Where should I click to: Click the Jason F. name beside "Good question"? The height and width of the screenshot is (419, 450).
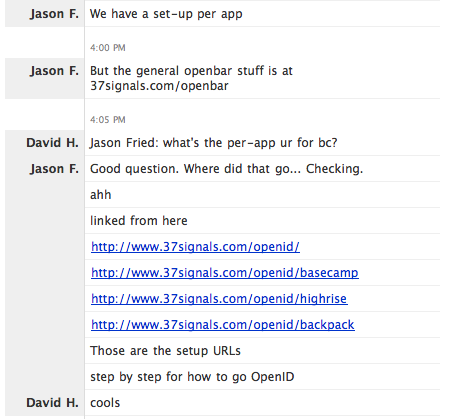coord(54,169)
